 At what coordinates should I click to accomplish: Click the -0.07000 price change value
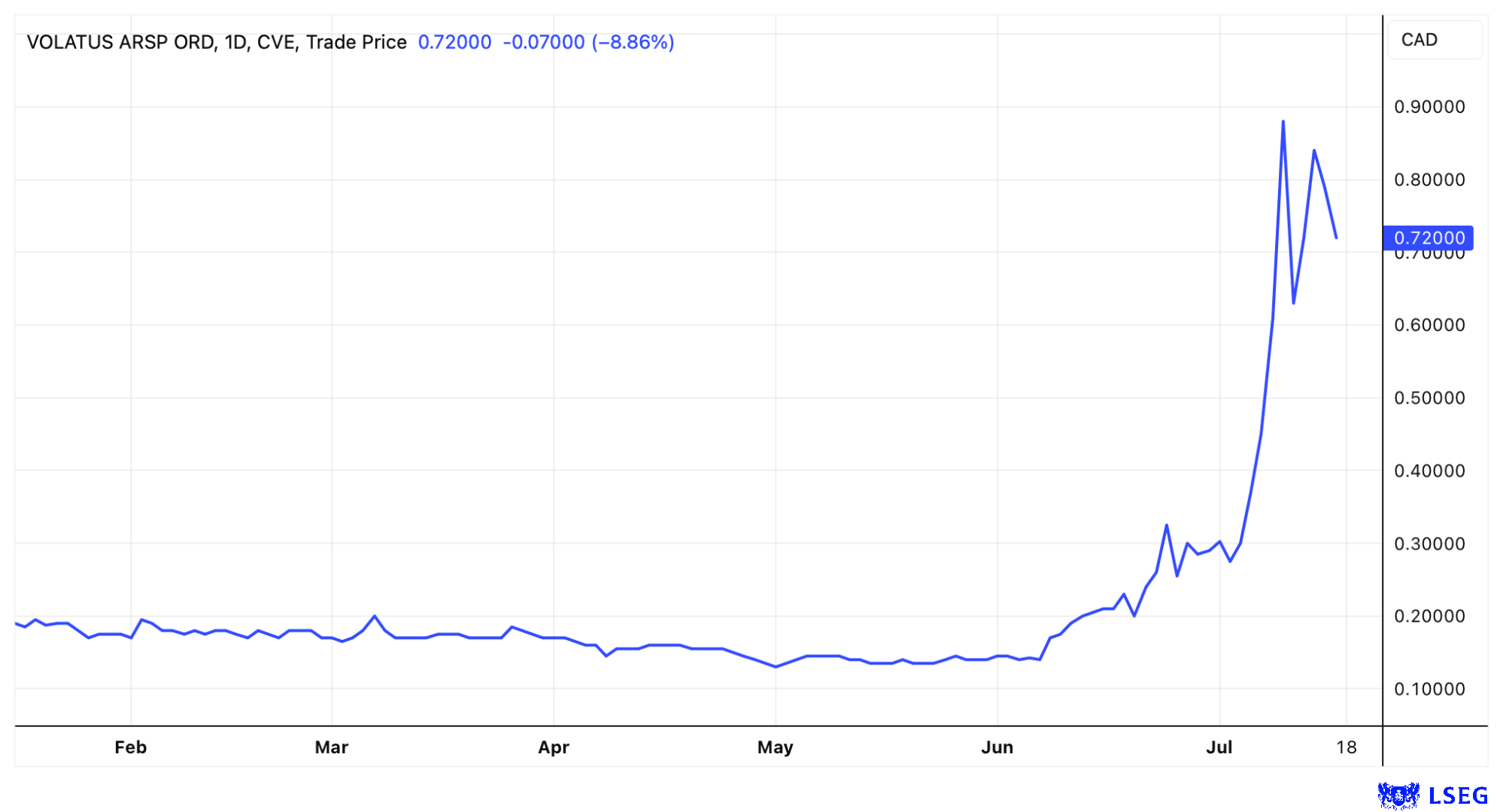543,42
